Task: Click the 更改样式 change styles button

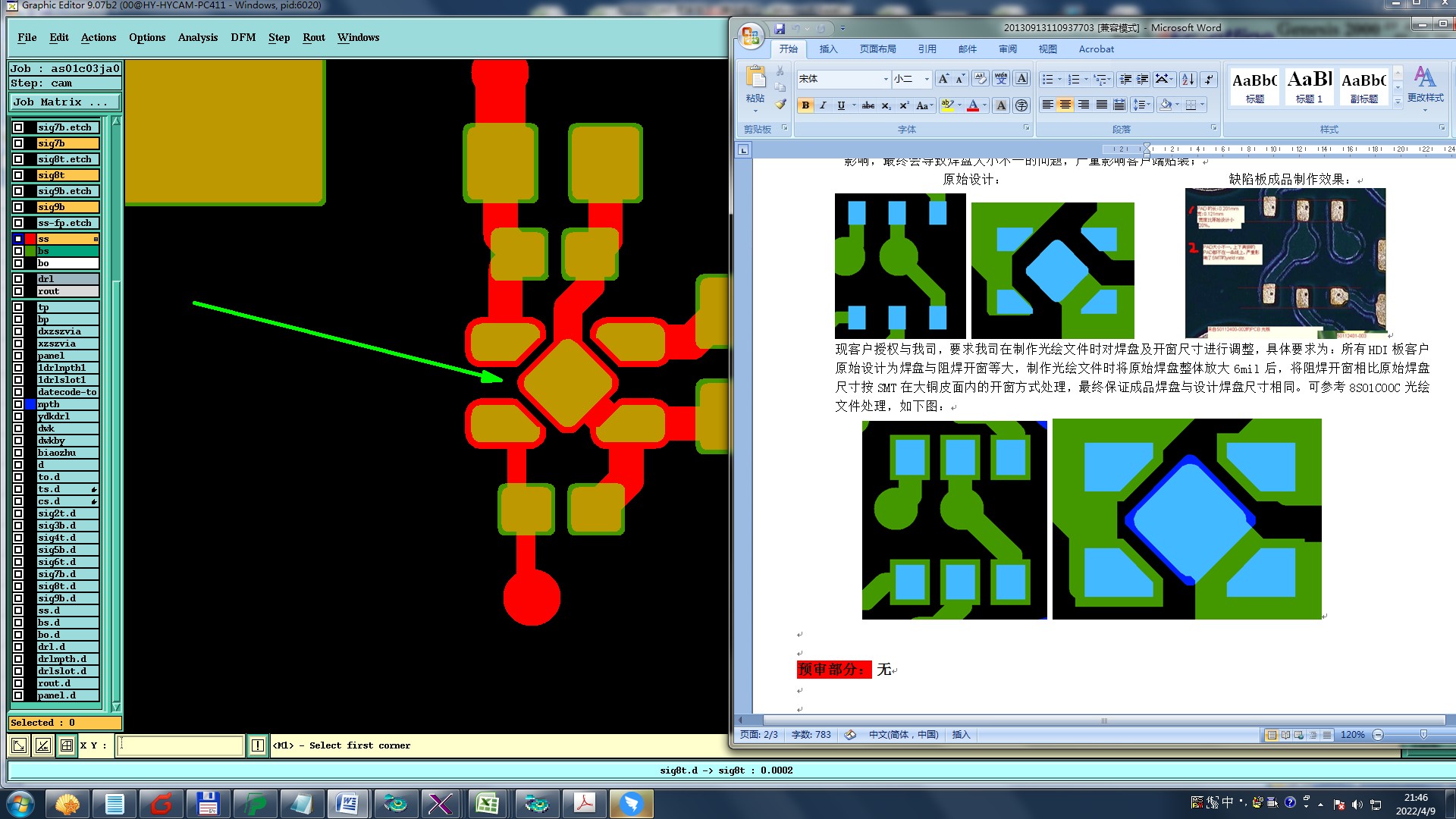Action: click(x=1425, y=85)
